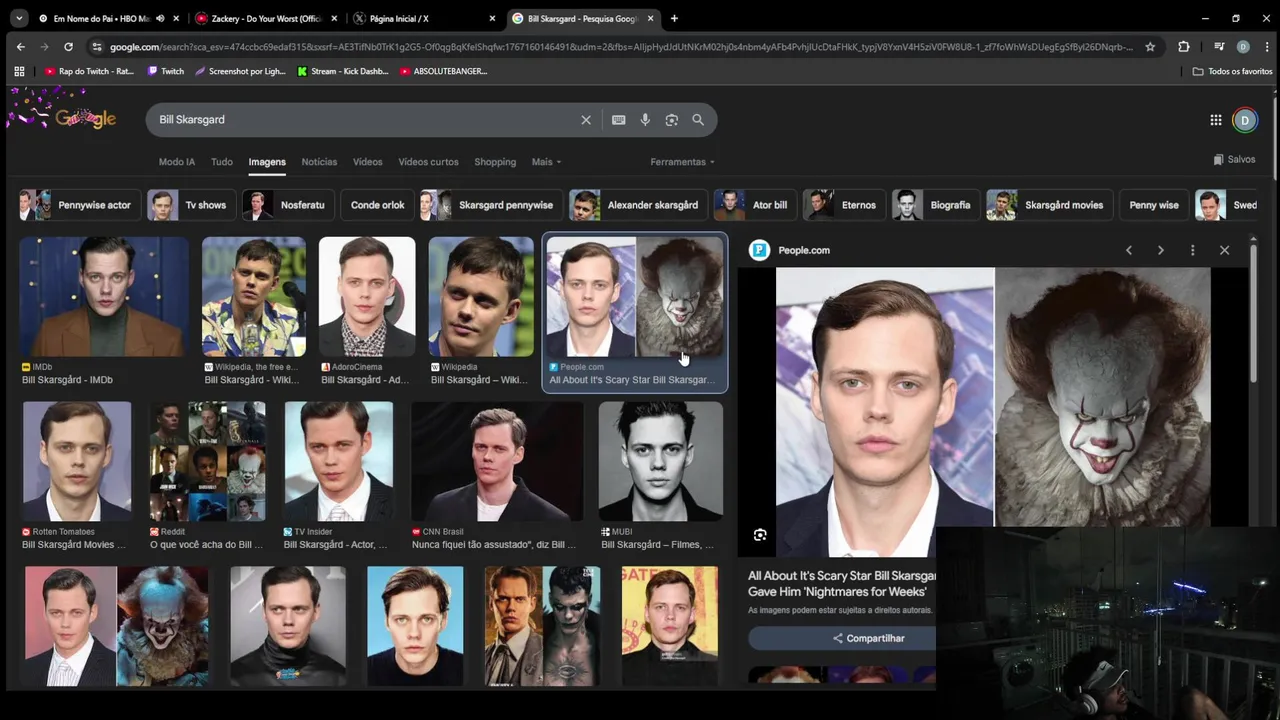Open the IMDb Bill Skarsgård image result
This screenshot has height=720, width=1280.
click(104, 297)
